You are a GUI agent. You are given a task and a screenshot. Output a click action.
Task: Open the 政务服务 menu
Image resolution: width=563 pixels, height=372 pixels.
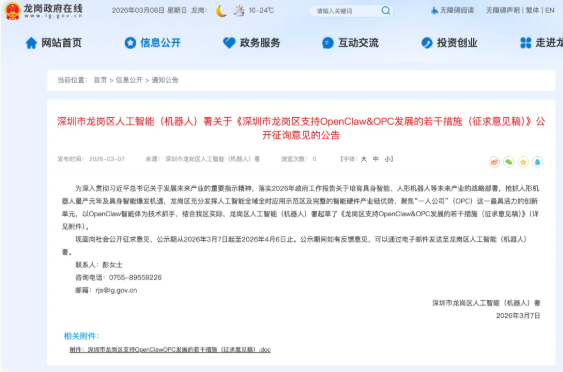[x=260, y=43]
